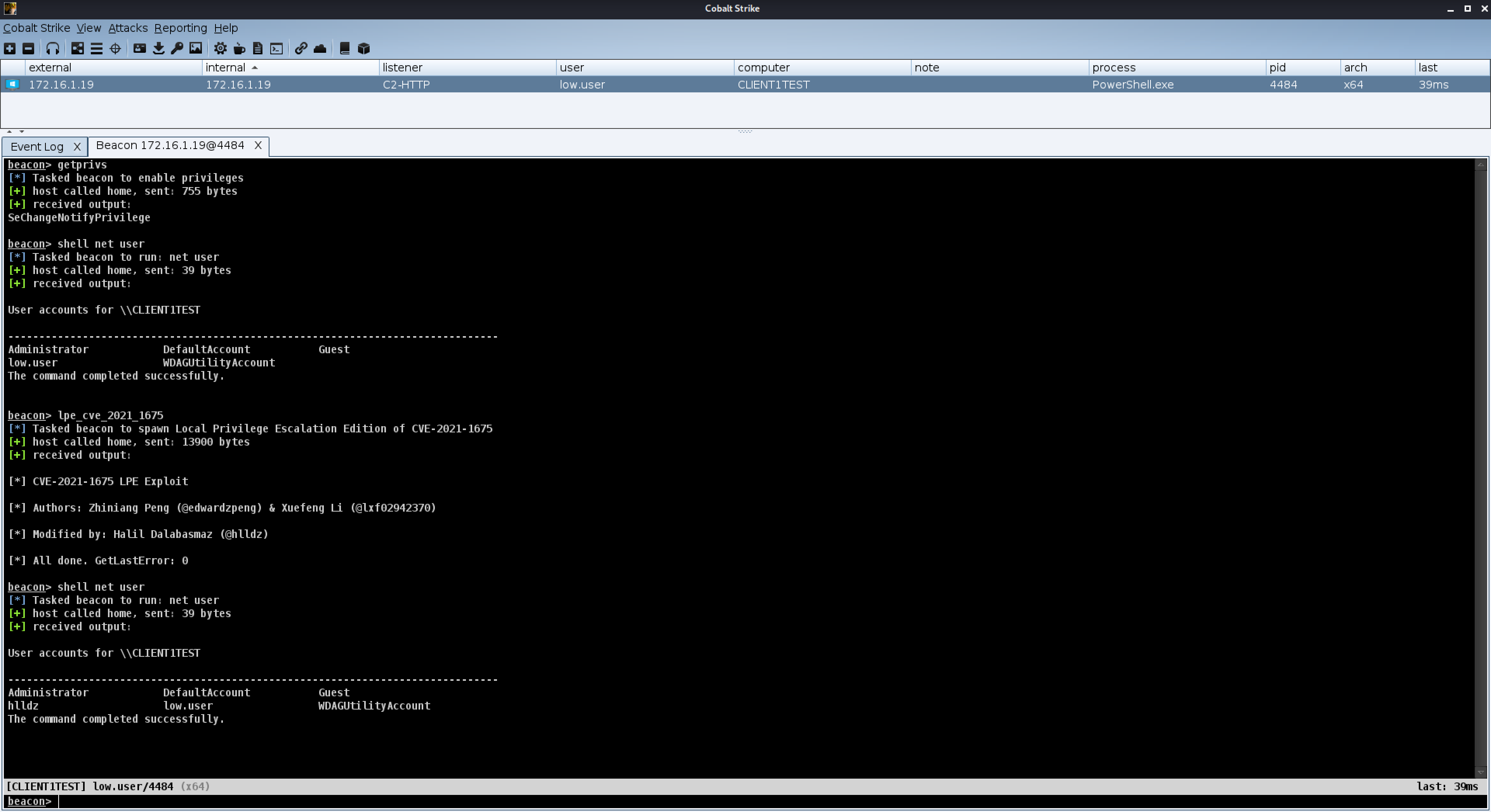Open Configure Listeners headphones icon
The width and height of the screenshot is (1491, 812).
tap(53, 49)
